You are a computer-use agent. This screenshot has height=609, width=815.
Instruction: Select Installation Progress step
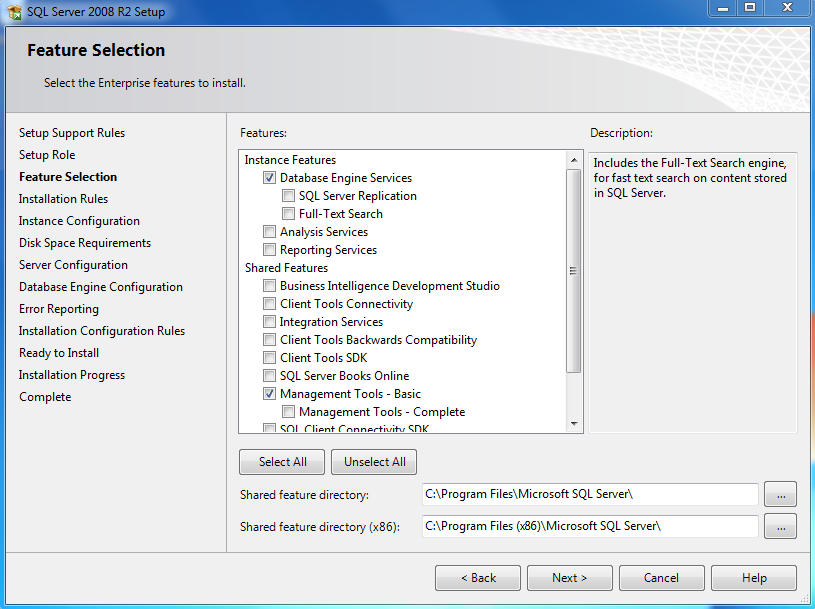tap(72, 375)
